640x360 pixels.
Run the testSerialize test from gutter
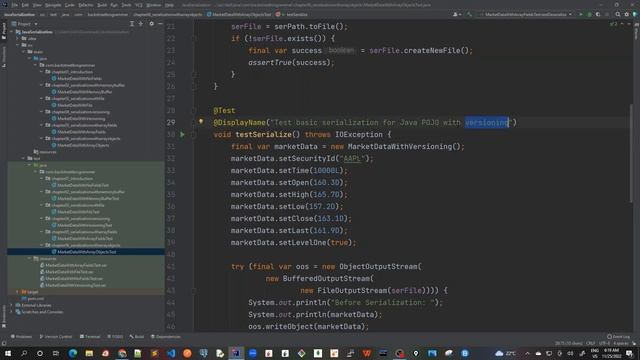(182, 134)
